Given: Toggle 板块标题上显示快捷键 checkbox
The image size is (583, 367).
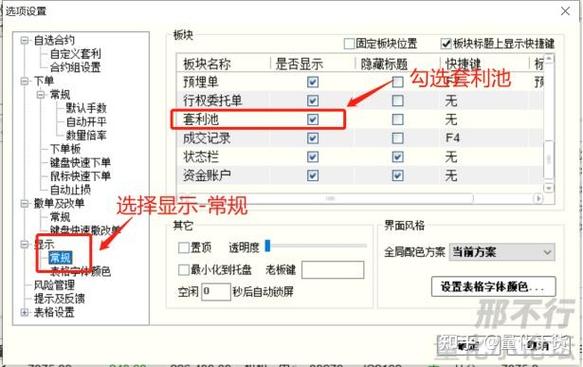Looking at the screenshot, I should (446, 44).
